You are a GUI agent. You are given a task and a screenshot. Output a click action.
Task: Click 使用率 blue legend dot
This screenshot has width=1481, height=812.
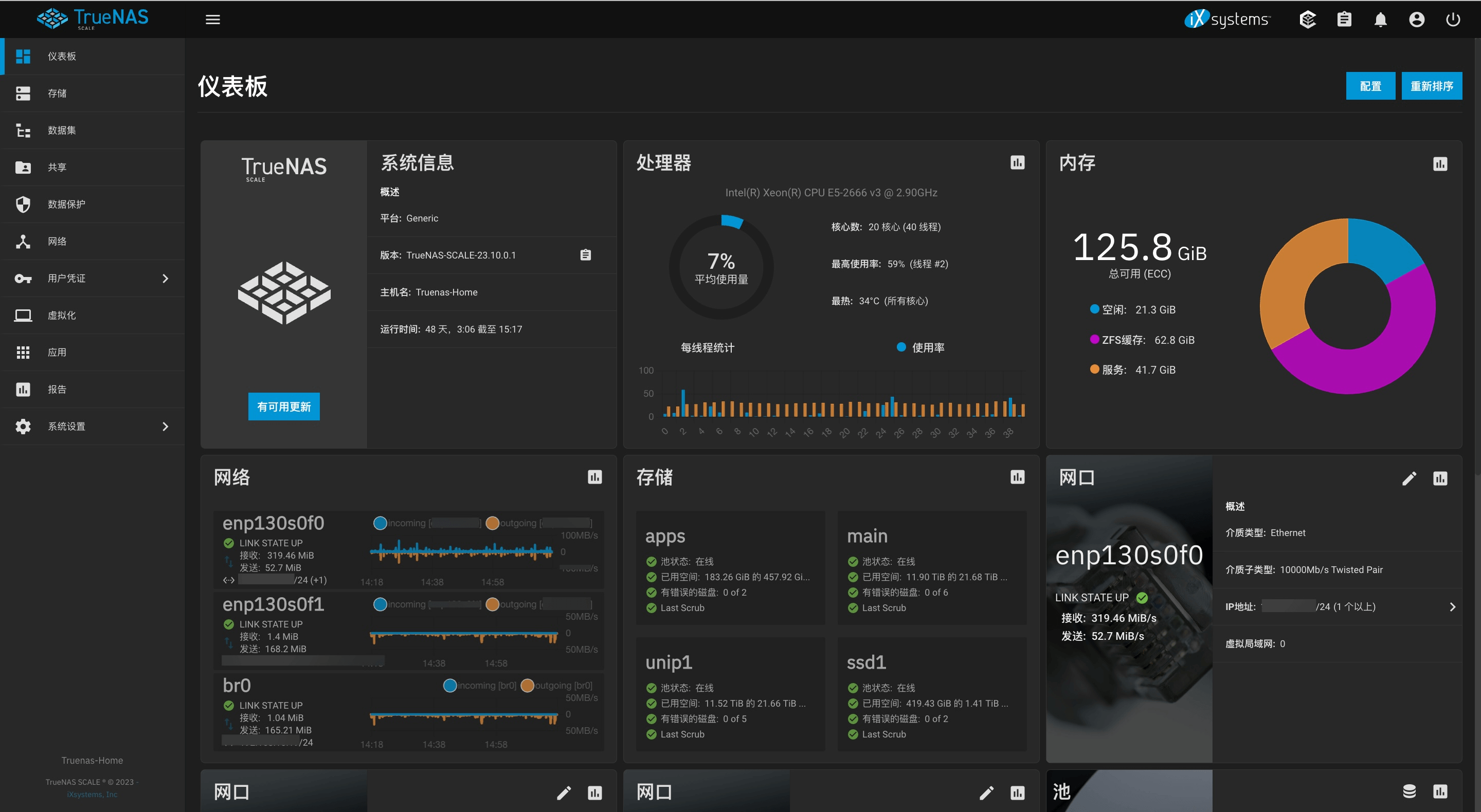click(x=901, y=347)
